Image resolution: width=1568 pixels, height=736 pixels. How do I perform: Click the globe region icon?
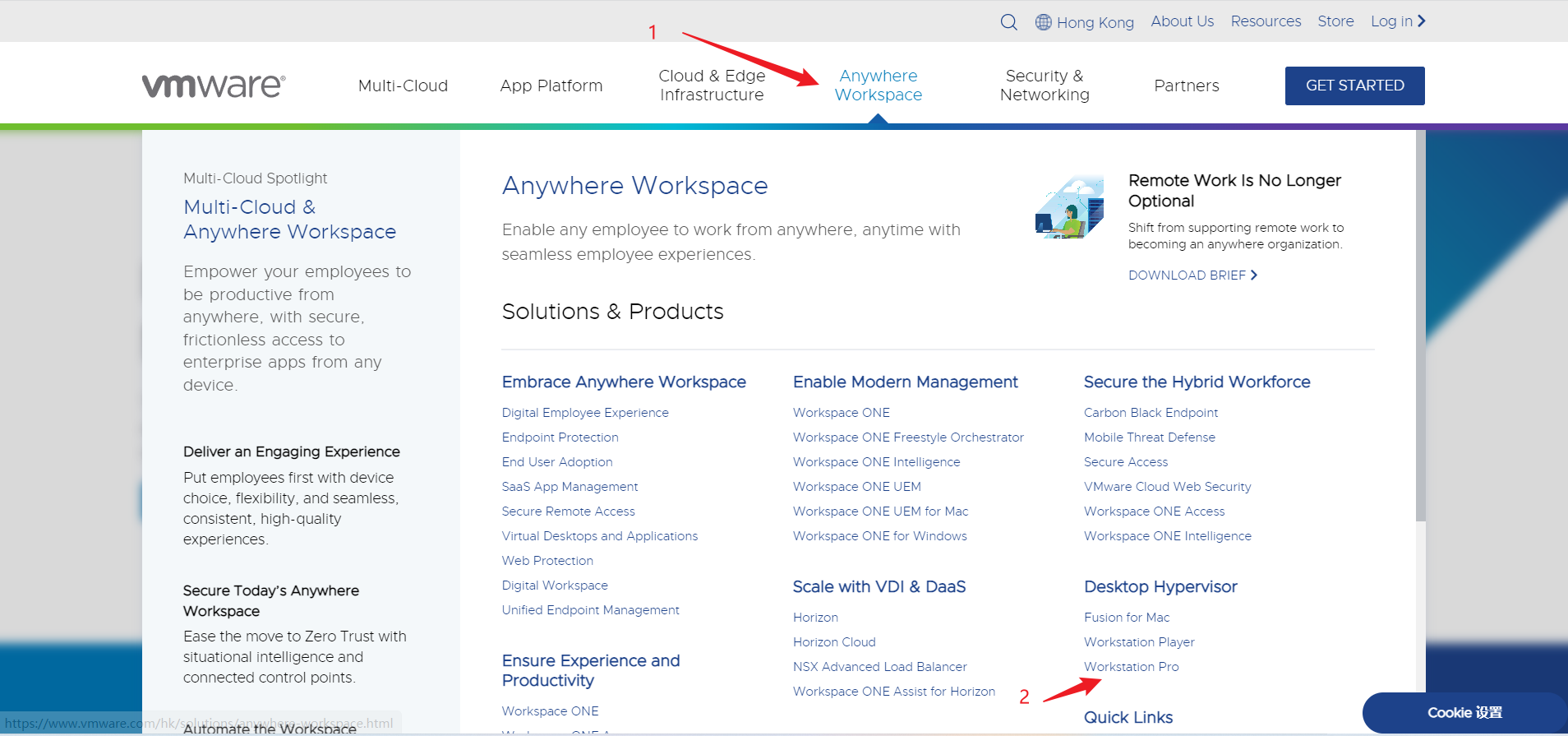[1043, 22]
